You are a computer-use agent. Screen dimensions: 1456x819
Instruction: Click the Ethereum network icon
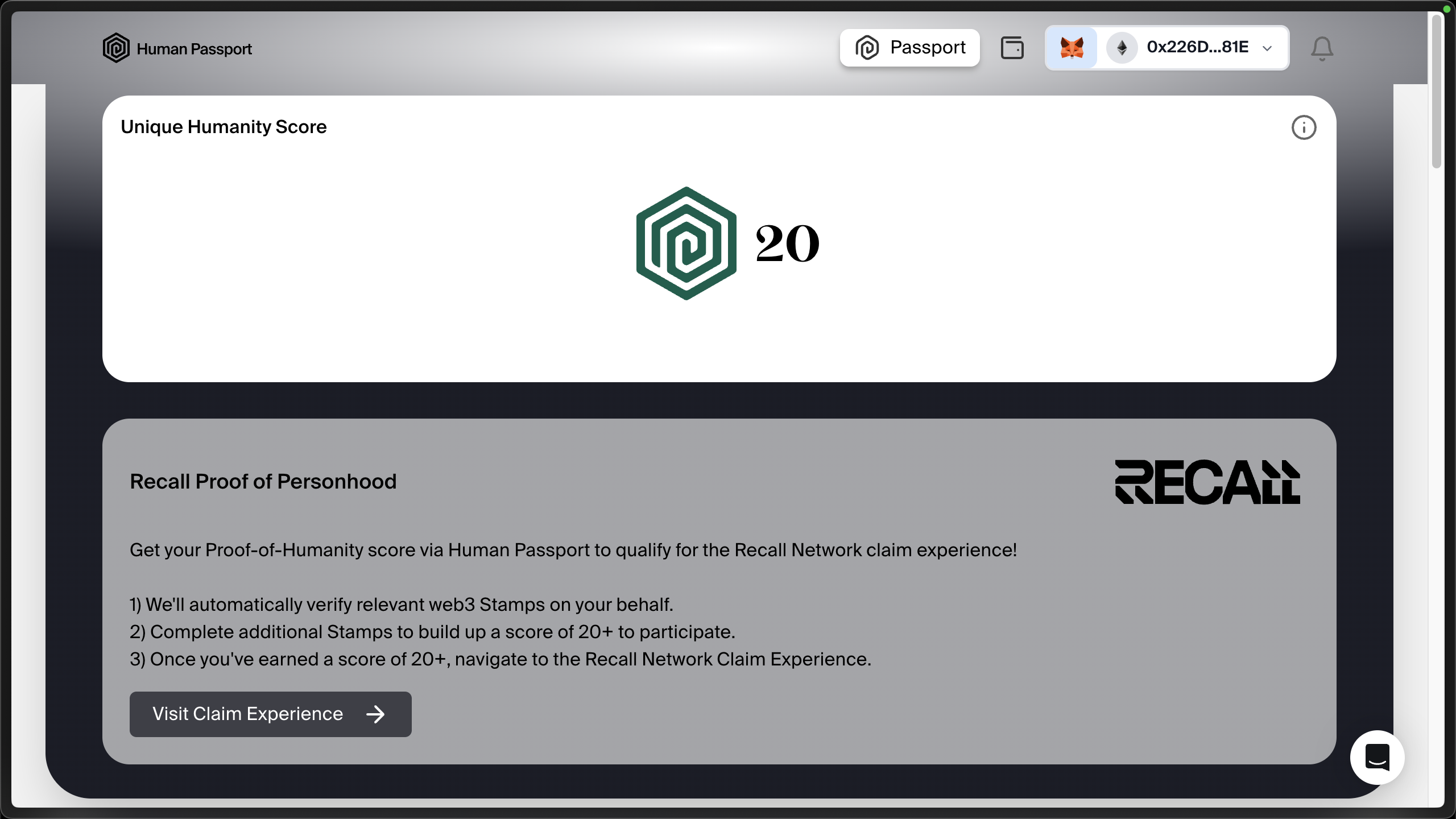pyautogui.click(x=1122, y=48)
